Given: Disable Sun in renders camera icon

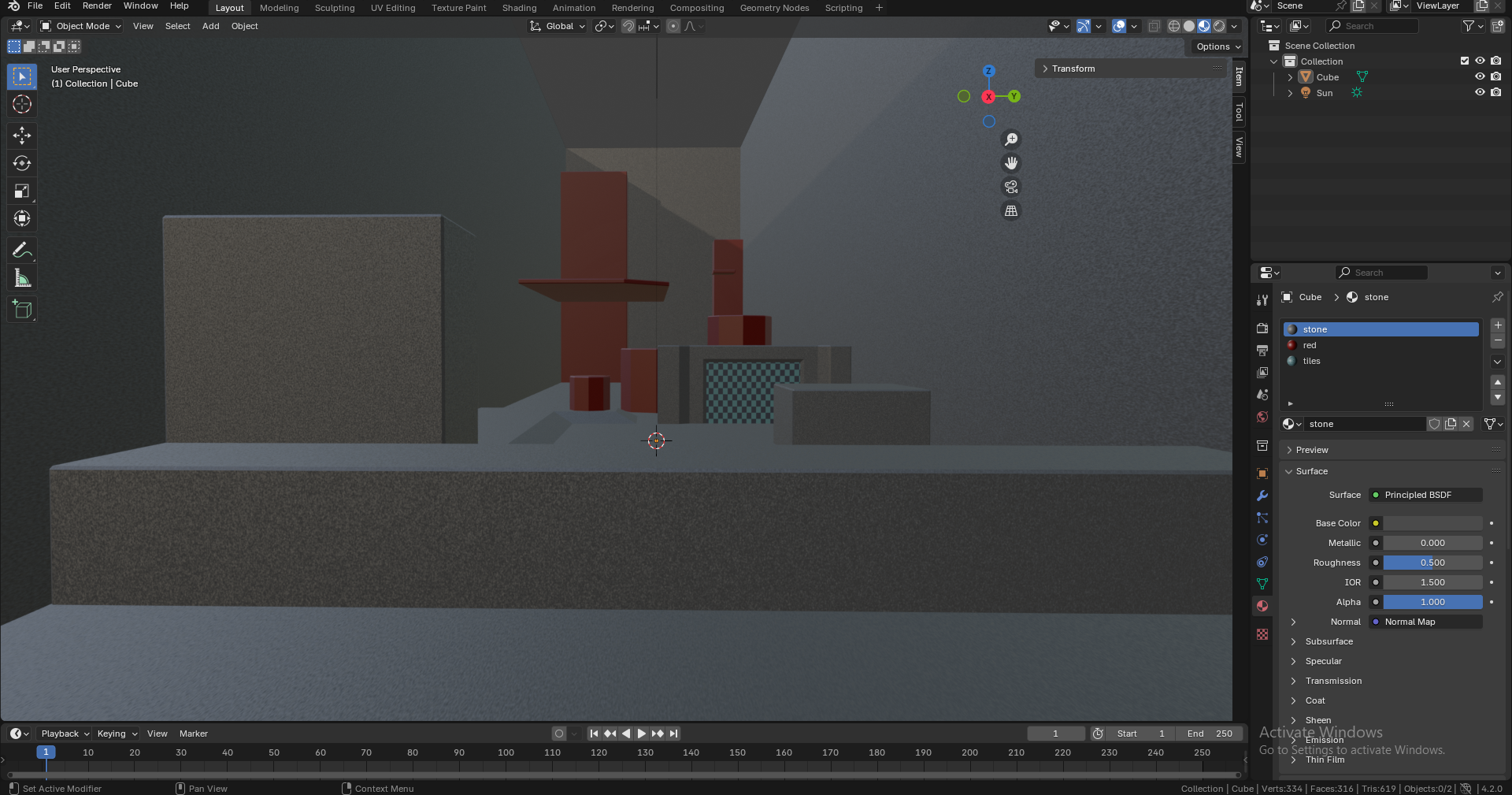Looking at the screenshot, I should [x=1495, y=92].
